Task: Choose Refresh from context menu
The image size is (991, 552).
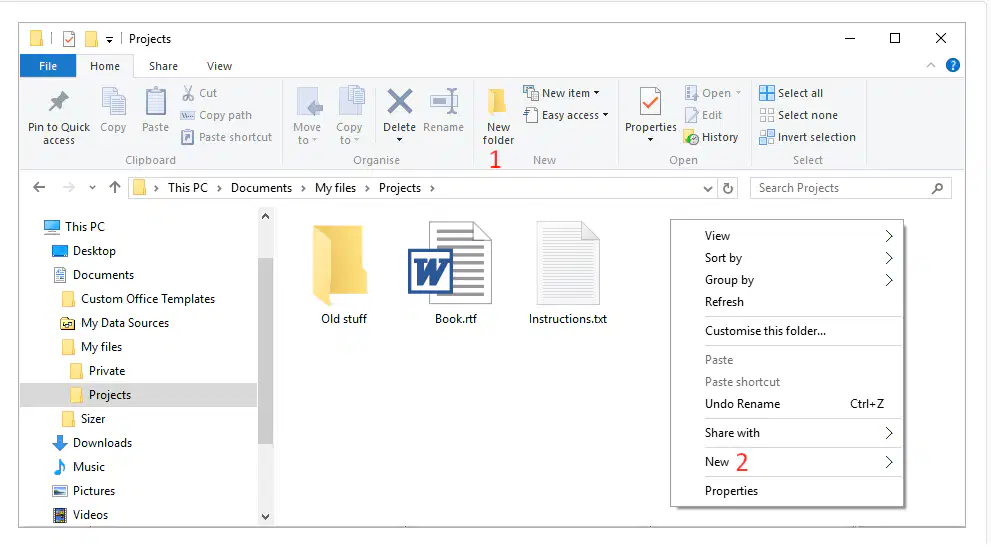Action: pos(787,302)
